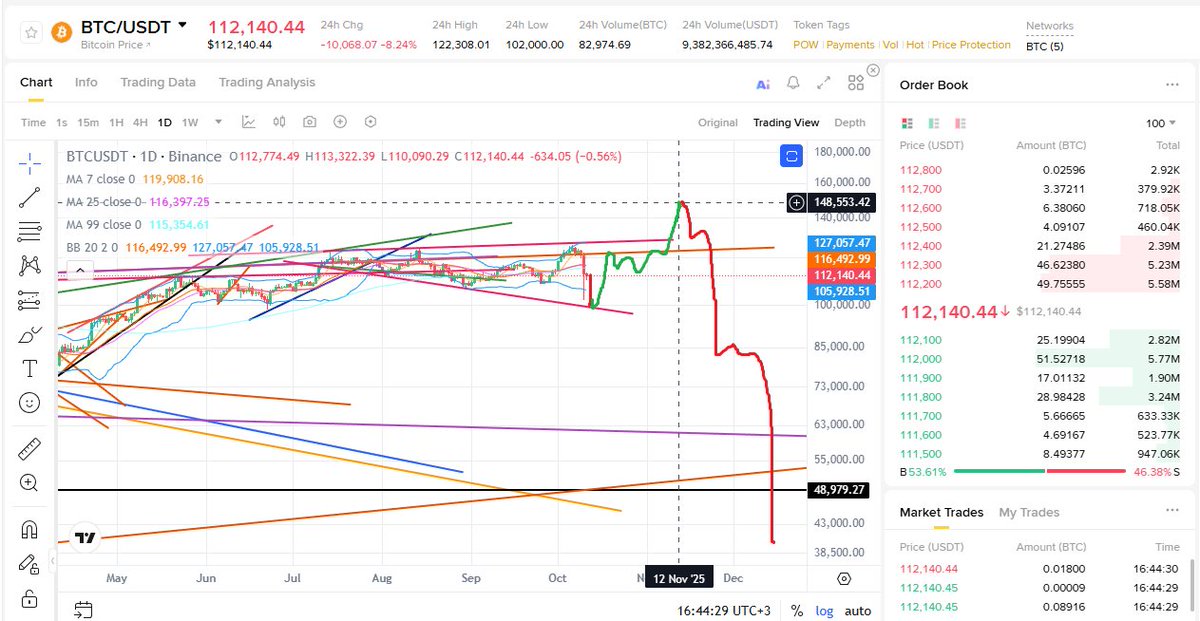The image size is (1200, 621).
Task: Pick the XABCD pattern tool
Action: [x=29, y=264]
